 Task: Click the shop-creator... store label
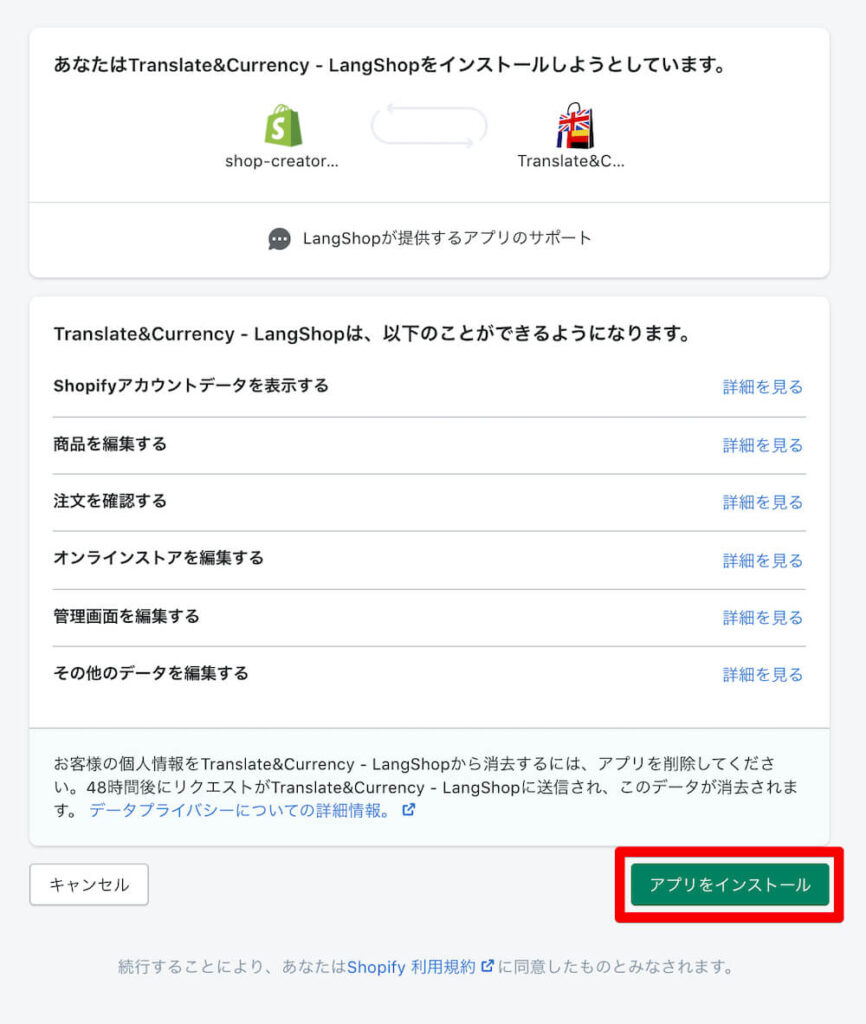click(281, 161)
